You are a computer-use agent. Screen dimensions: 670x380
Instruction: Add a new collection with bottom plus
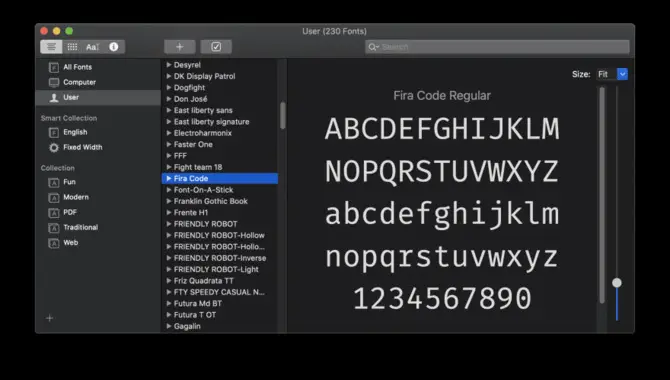[50, 318]
